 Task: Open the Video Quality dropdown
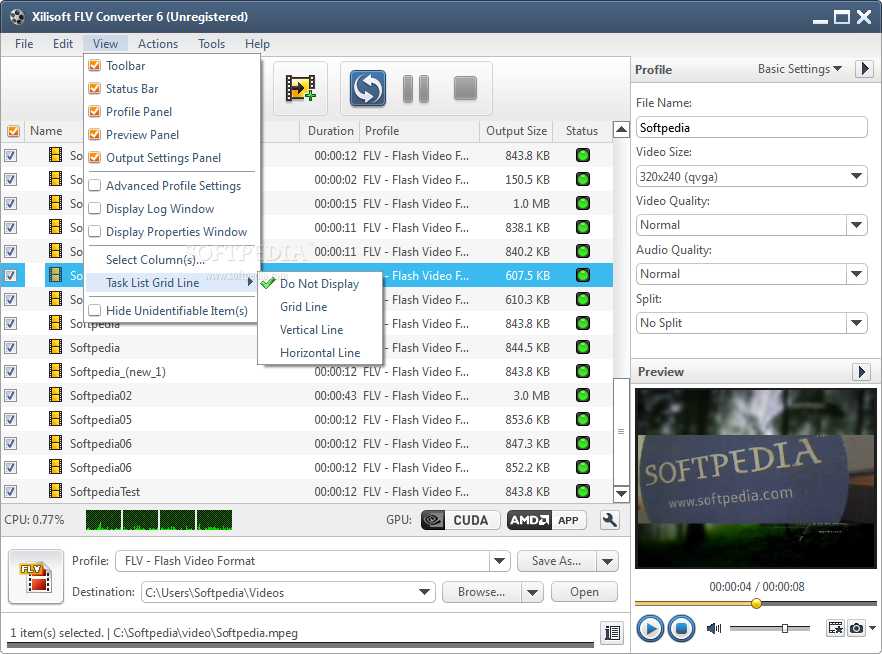856,225
